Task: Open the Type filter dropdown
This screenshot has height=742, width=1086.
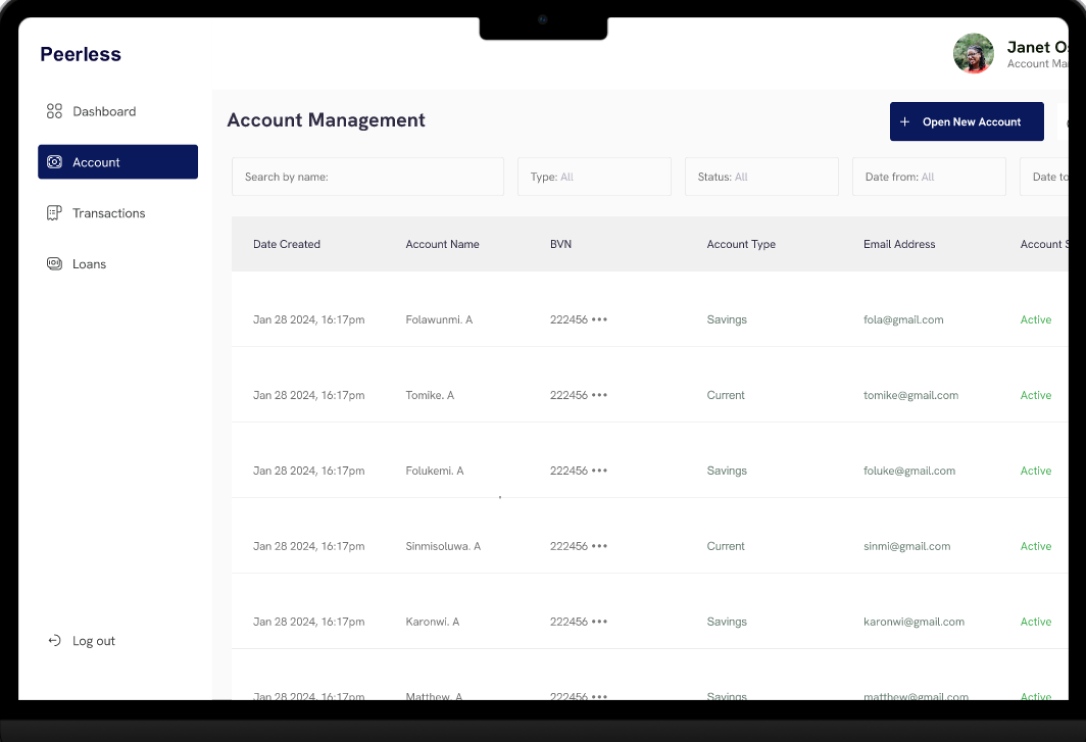Action: [x=594, y=177]
